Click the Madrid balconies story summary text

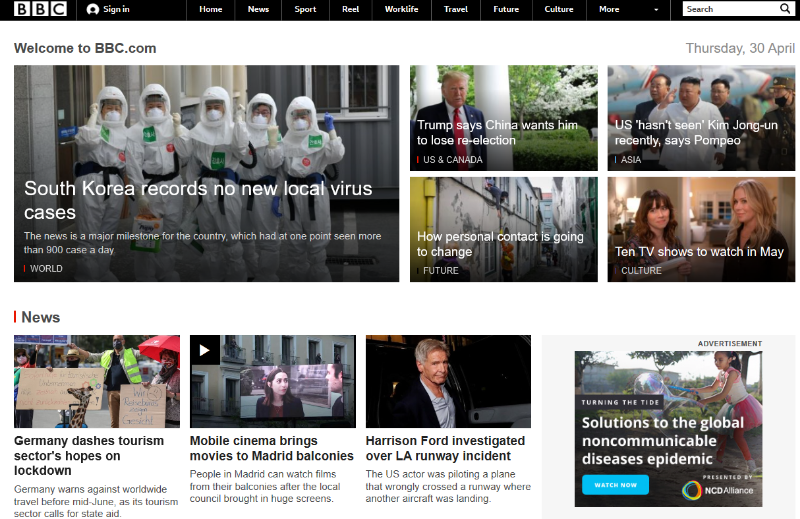click(x=265, y=486)
